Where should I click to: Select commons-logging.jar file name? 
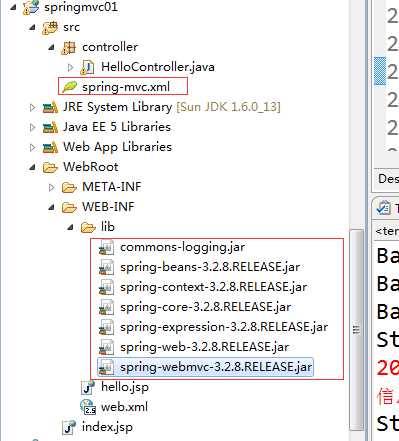(183, 247)
